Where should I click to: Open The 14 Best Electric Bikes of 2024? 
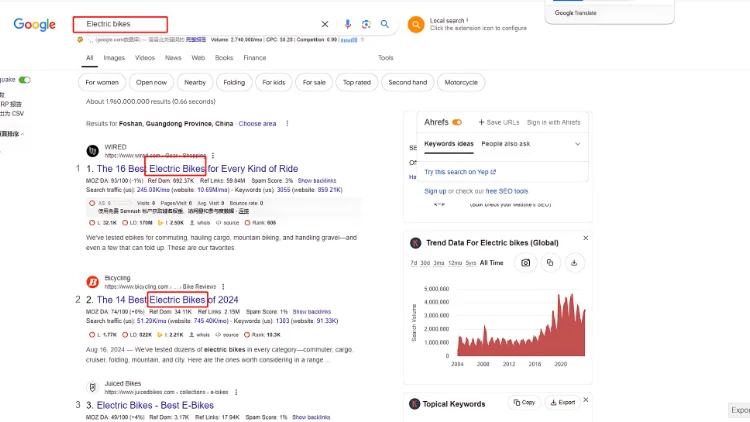167,300
